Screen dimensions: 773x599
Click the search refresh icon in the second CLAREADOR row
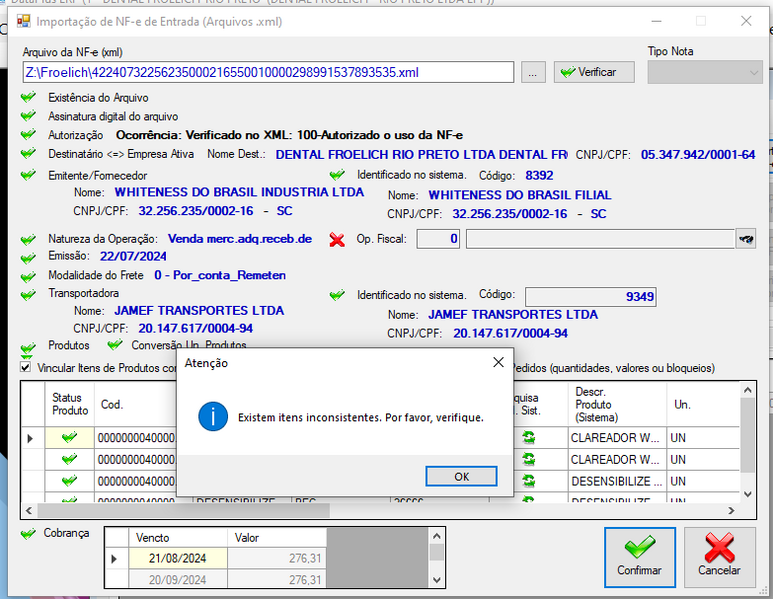coord(528,459)
